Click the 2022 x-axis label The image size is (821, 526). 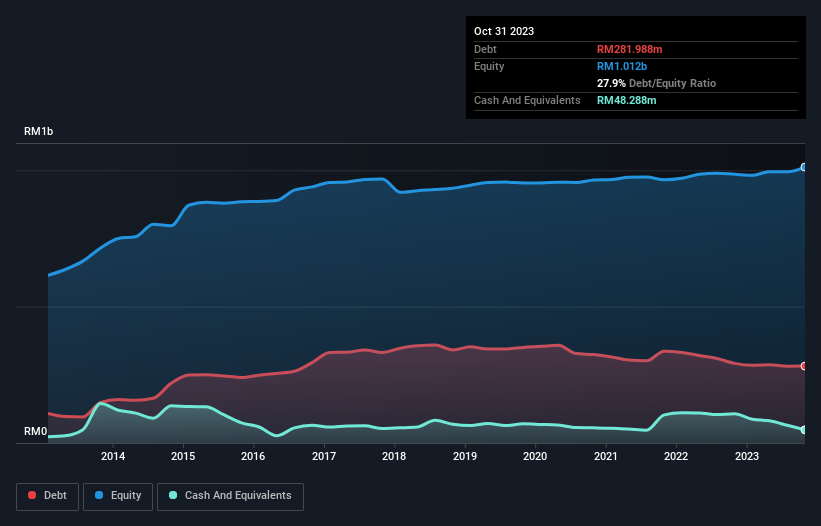[676, 456]
